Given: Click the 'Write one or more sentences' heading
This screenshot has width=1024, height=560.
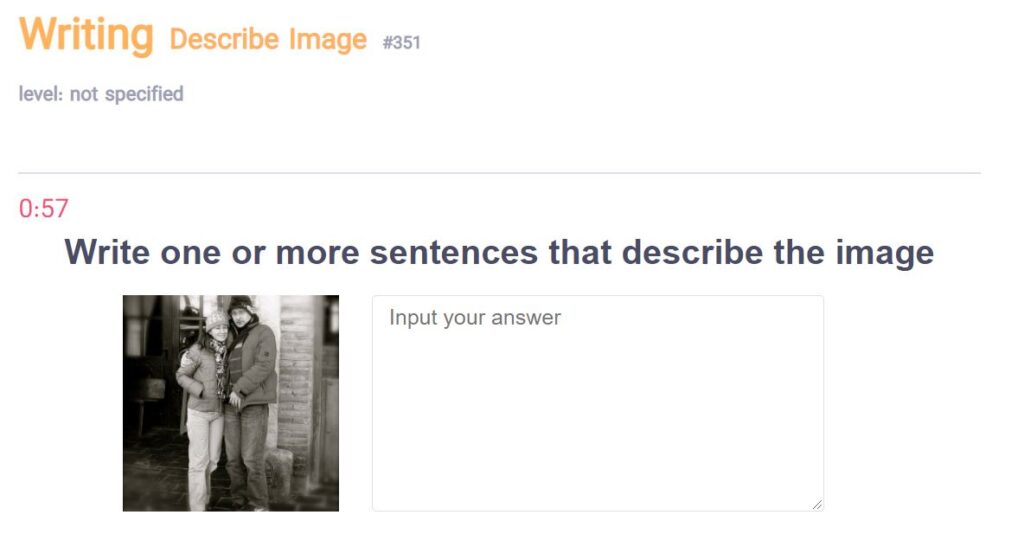Looking at the screenshot, I should click(x=499, y=252).
